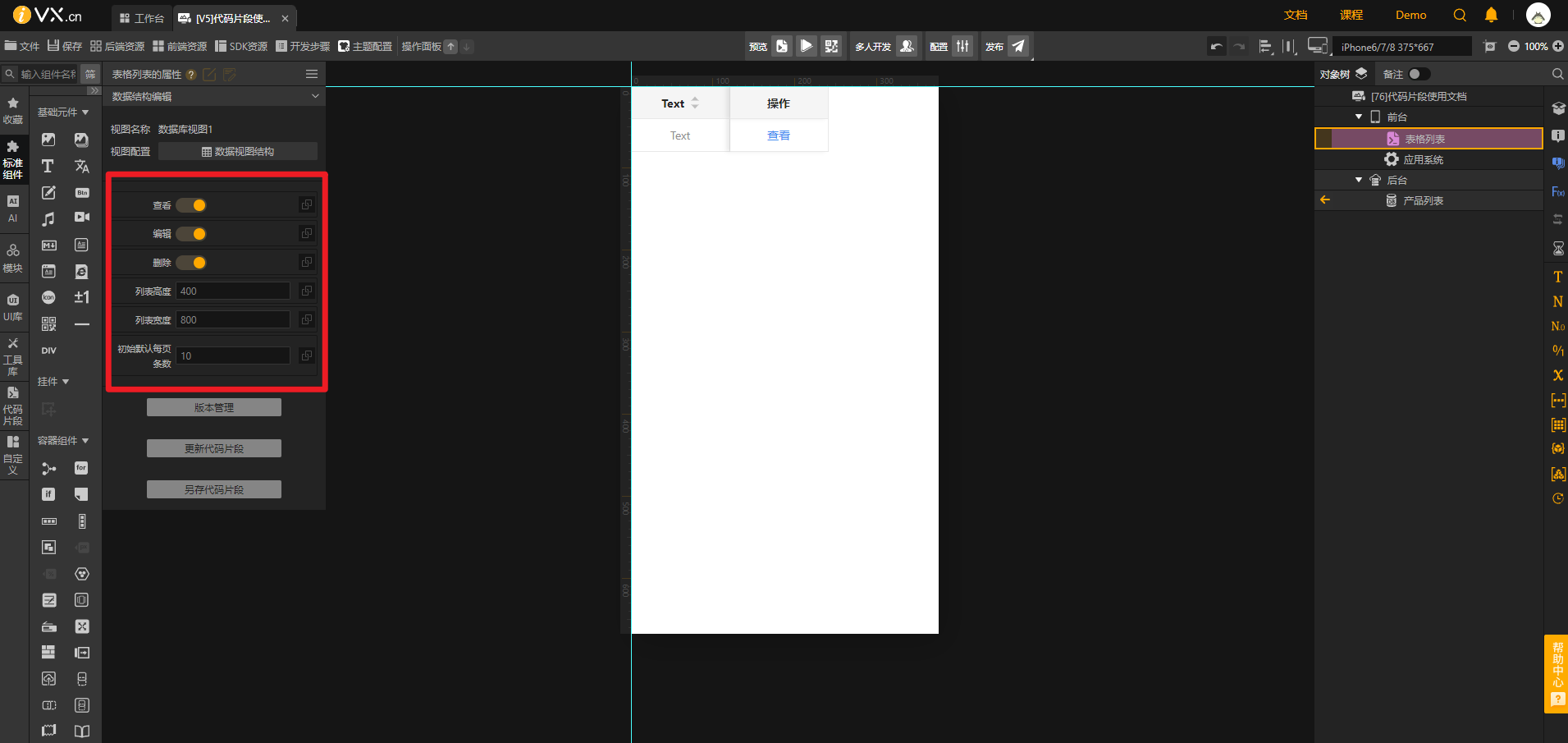Toggle the 删除 switch off
1568x743 pixels.
(191, 263)
